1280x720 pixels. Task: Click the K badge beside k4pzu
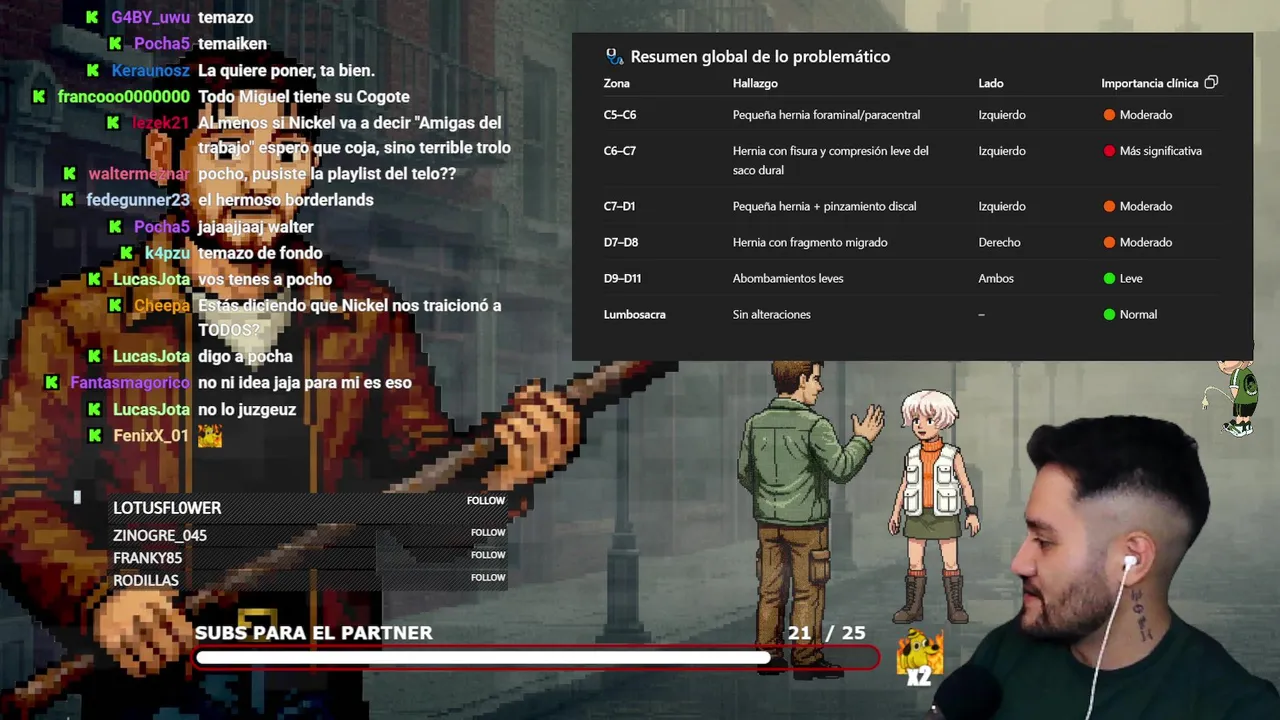point(126,253)
